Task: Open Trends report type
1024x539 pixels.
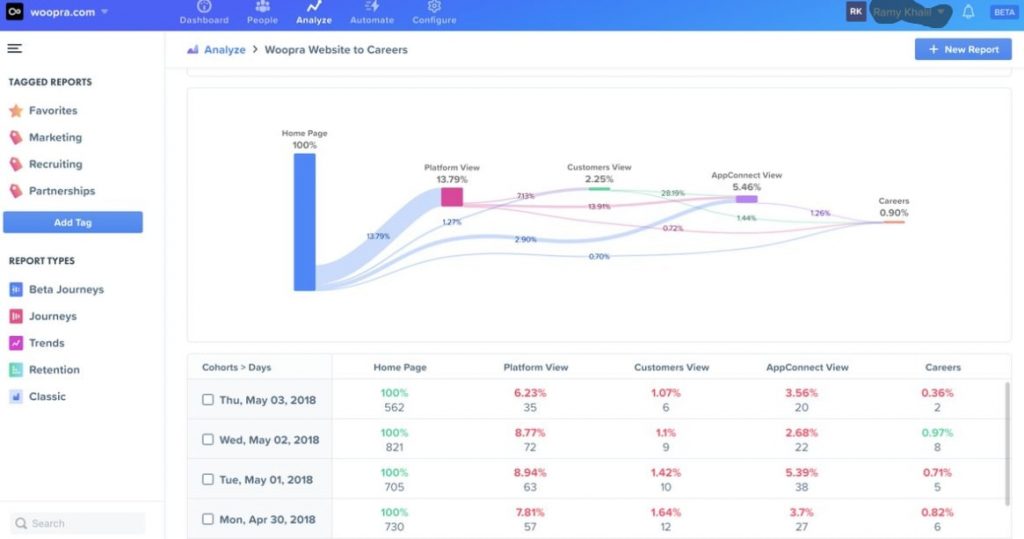Action: pyautogui.click(x=46, y=343)
